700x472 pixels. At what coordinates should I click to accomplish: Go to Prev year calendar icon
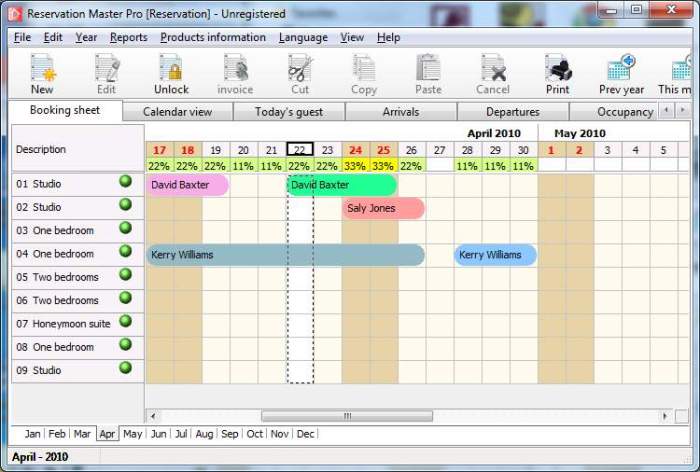(x=621, y=69)
